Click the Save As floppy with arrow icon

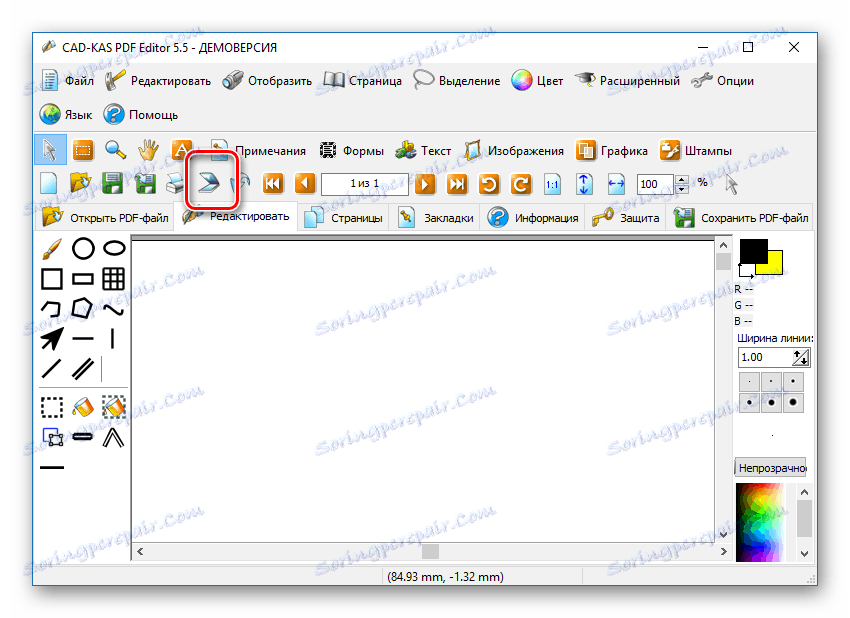pos(145,184)
